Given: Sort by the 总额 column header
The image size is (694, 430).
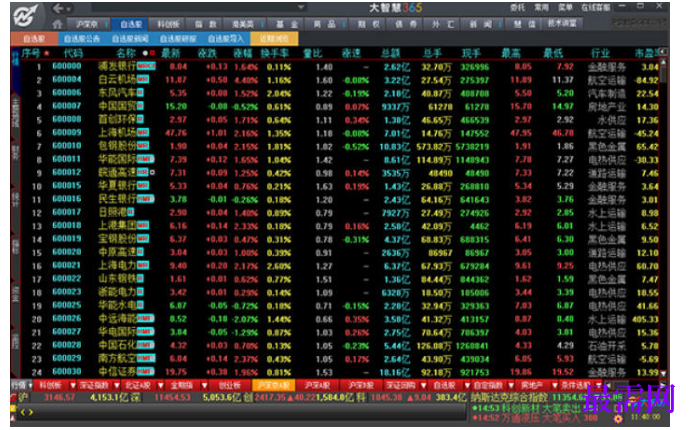Looking at the screenshot, I should (390, 54).
